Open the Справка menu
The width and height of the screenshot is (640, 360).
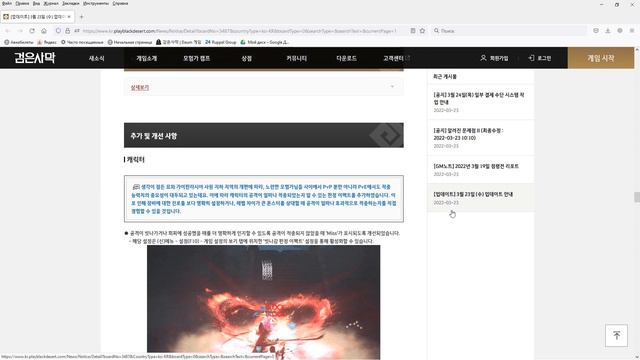120,3
